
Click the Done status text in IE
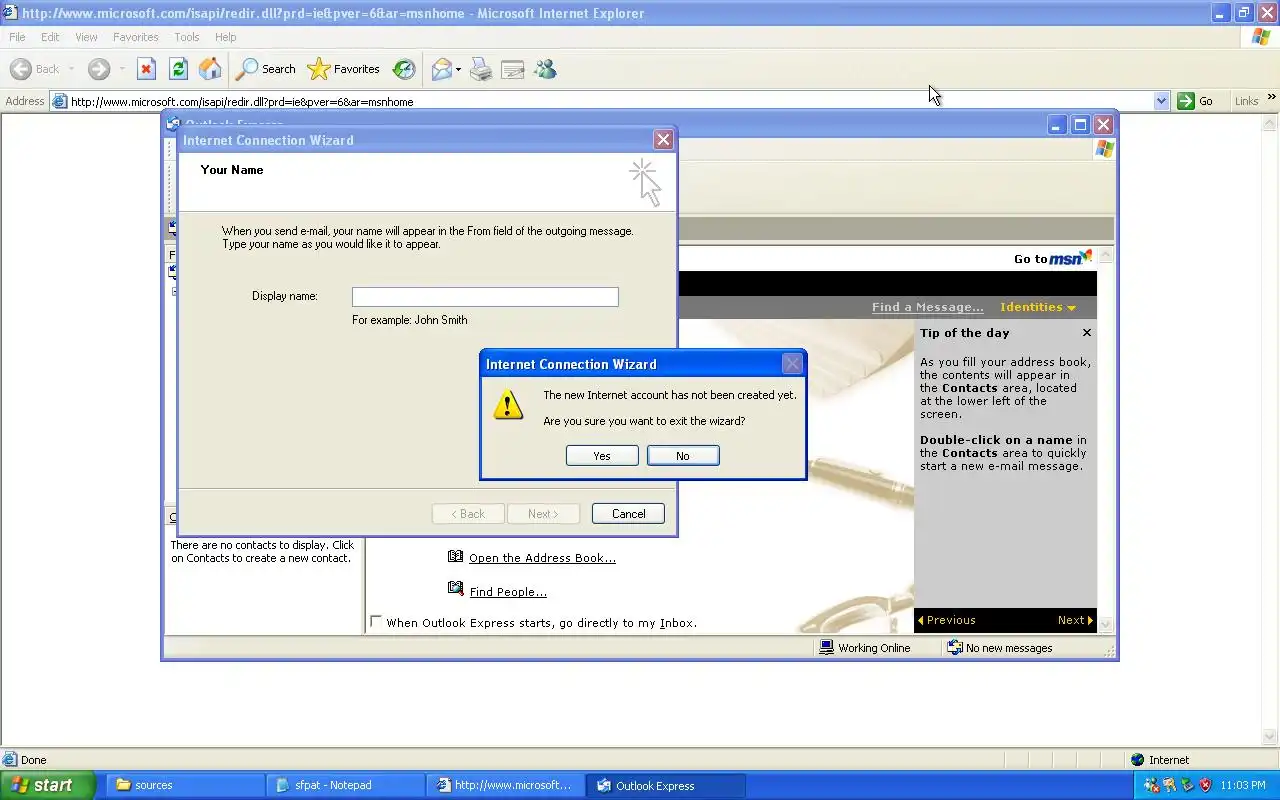[x=34, y=760]
